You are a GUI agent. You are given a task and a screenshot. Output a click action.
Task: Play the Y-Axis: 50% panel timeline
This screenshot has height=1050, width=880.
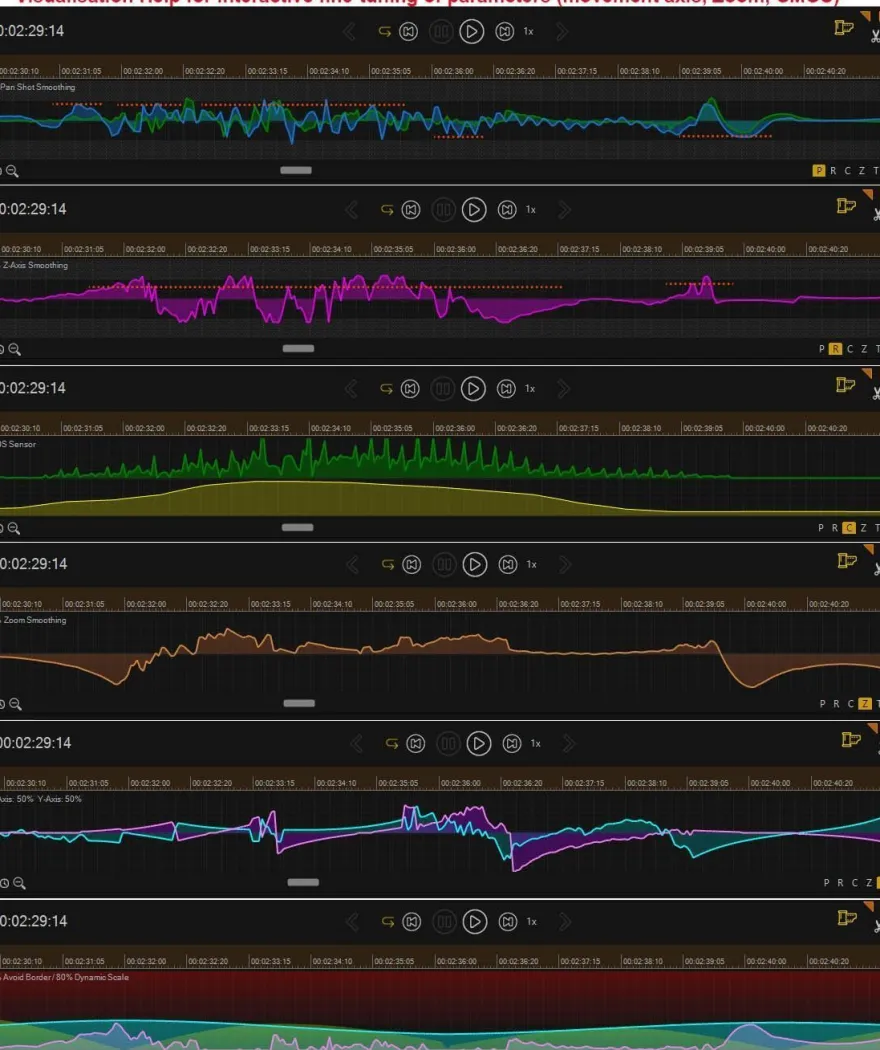[x=479, y=743]
